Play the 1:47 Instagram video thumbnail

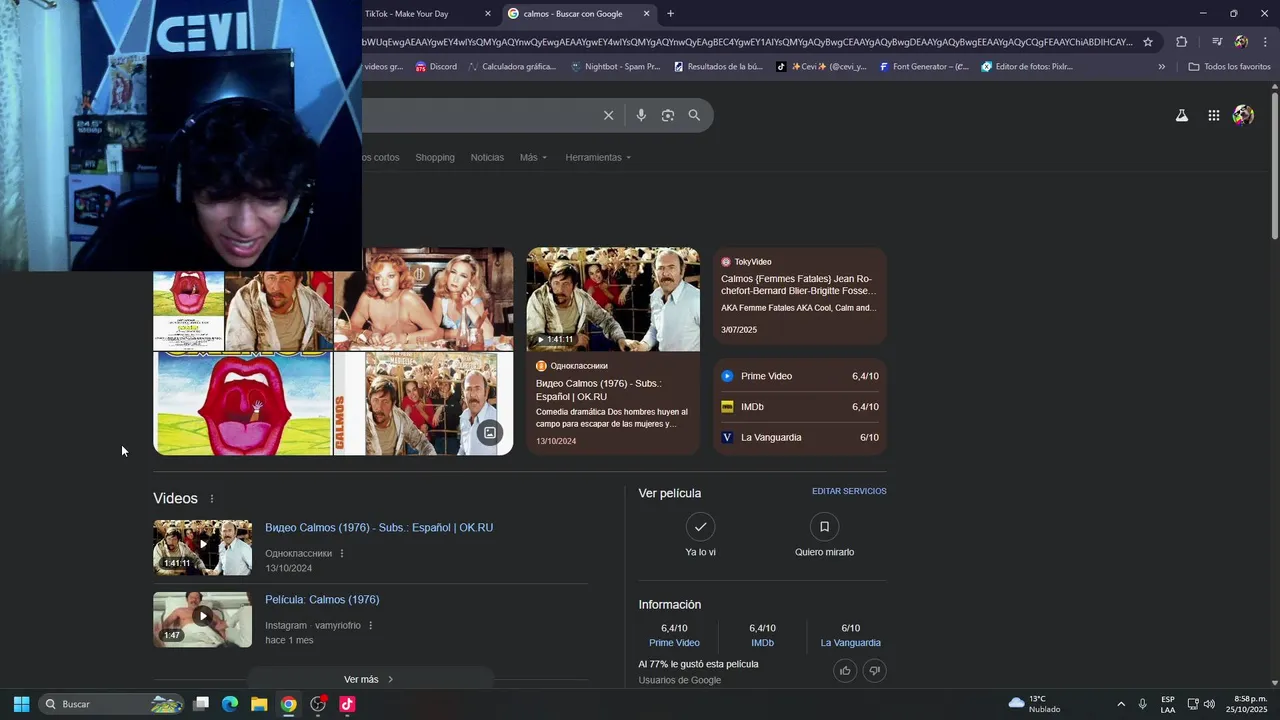click(x=202, y=619)
